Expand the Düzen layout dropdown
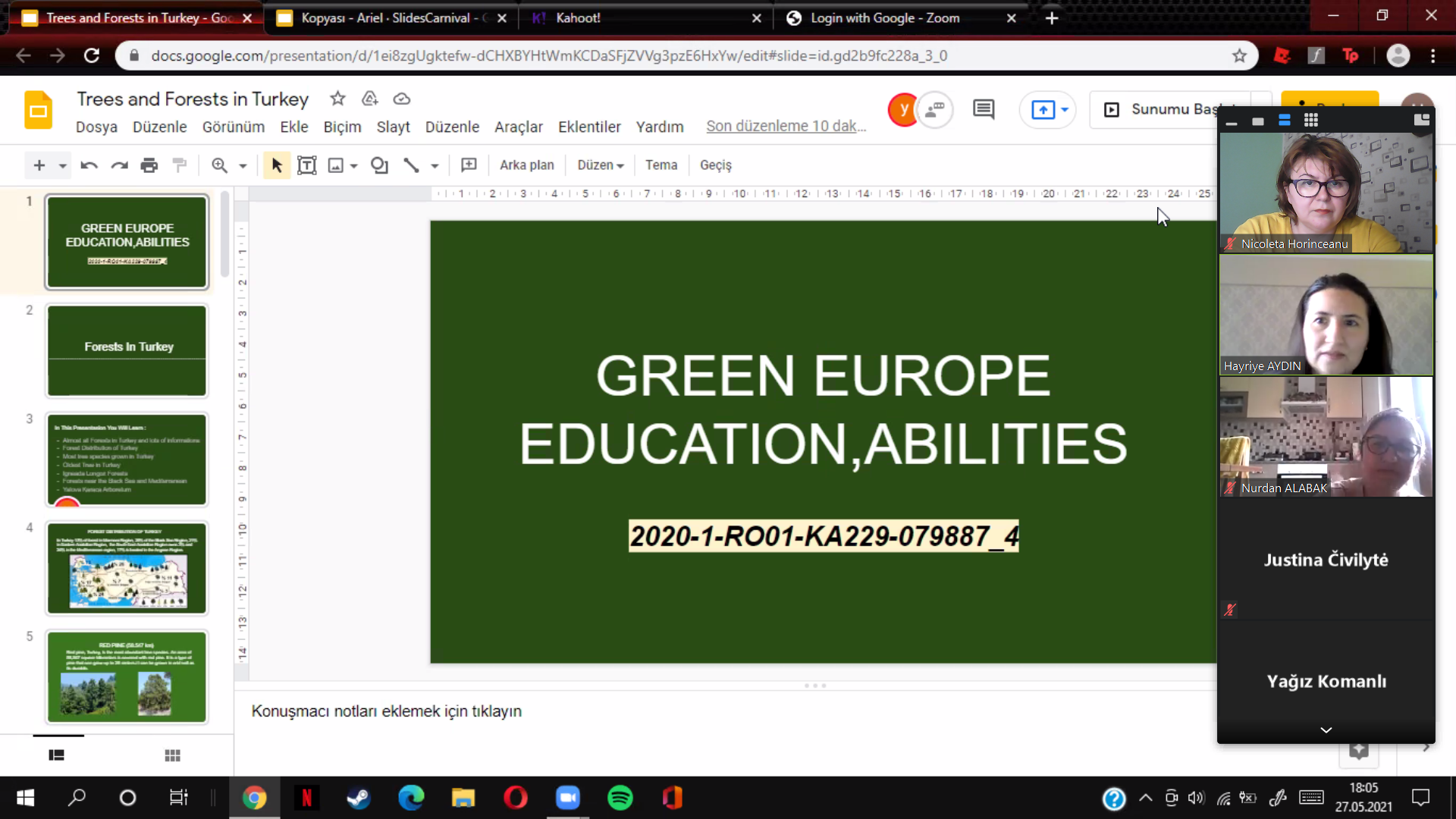This screenshot has height=819, width=1456. (600, 165)
